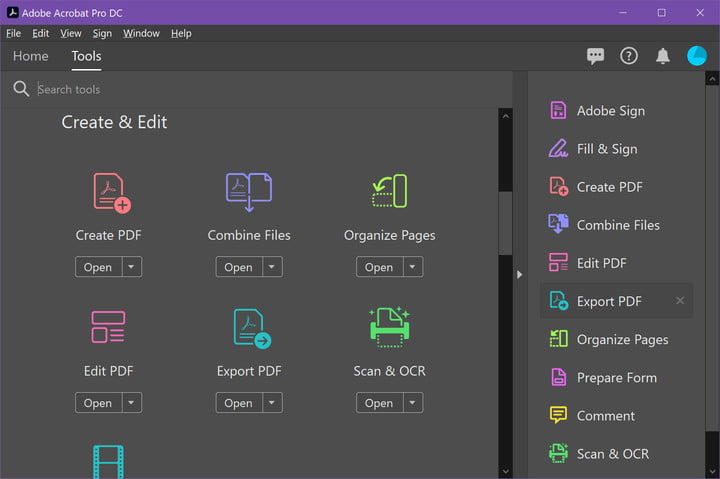Image resolution: width=720 pixels, height=479 pixels.
Task: Click the Combine Files tool icon
Action: (x=249, y=192)
